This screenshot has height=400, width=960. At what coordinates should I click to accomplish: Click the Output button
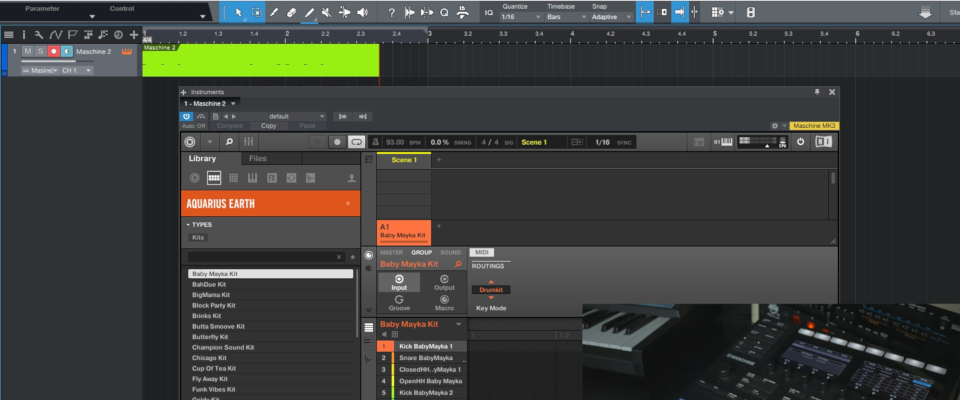[x=444, y=282]
